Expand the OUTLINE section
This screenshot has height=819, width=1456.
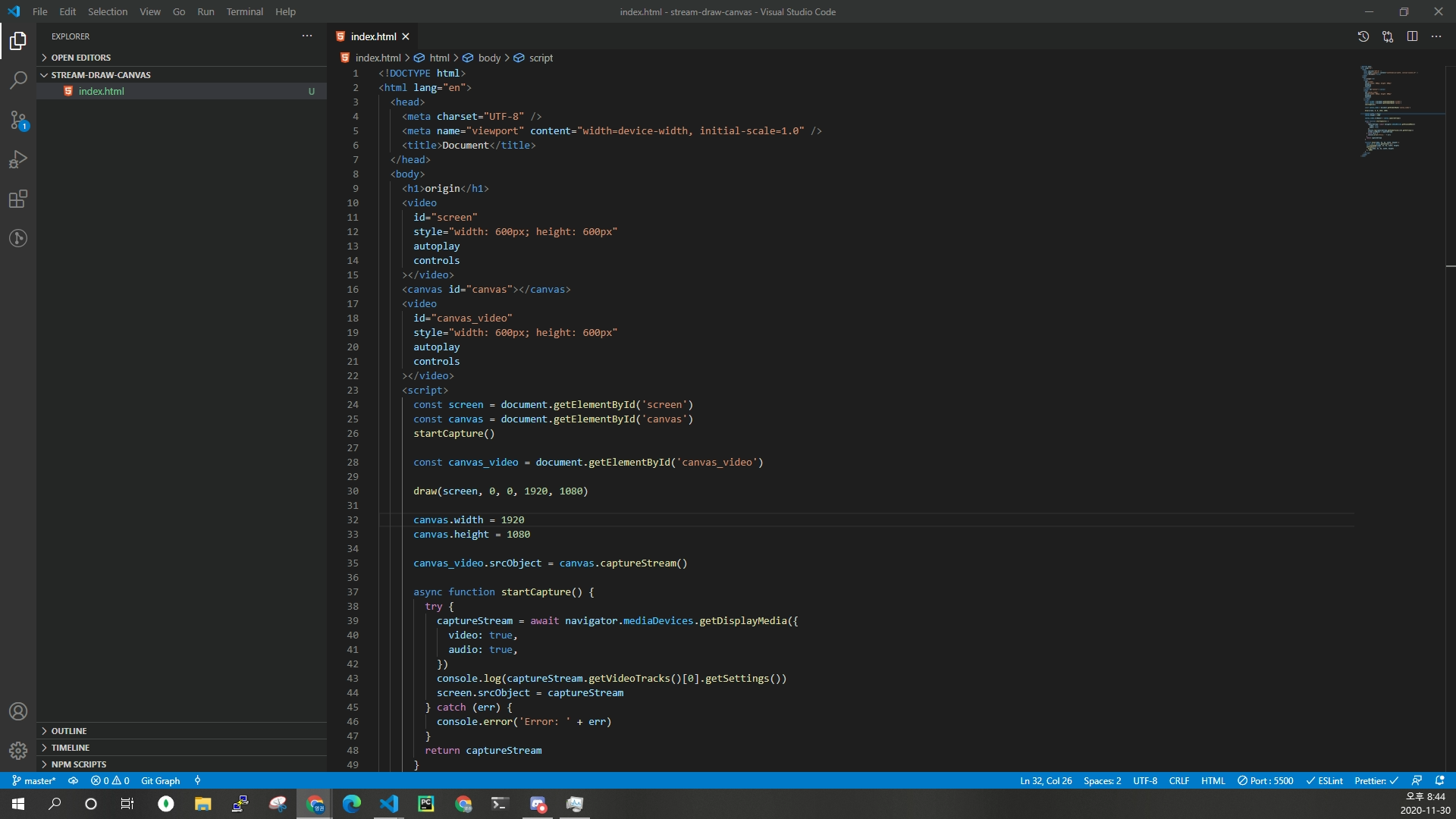click(x=68, y=731)
